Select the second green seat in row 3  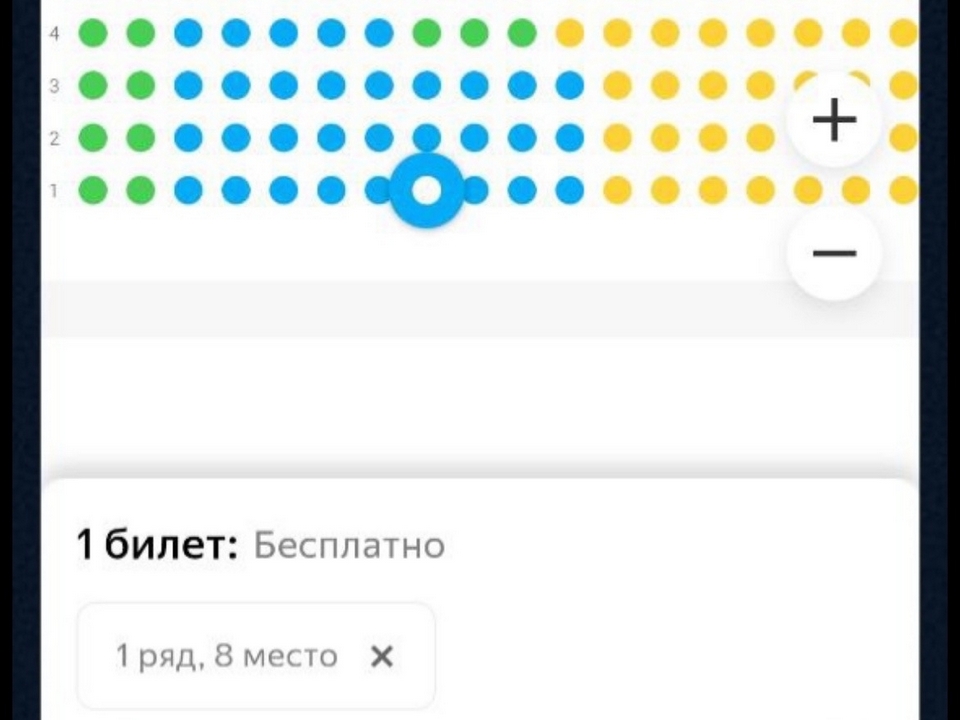pos(141,85)
